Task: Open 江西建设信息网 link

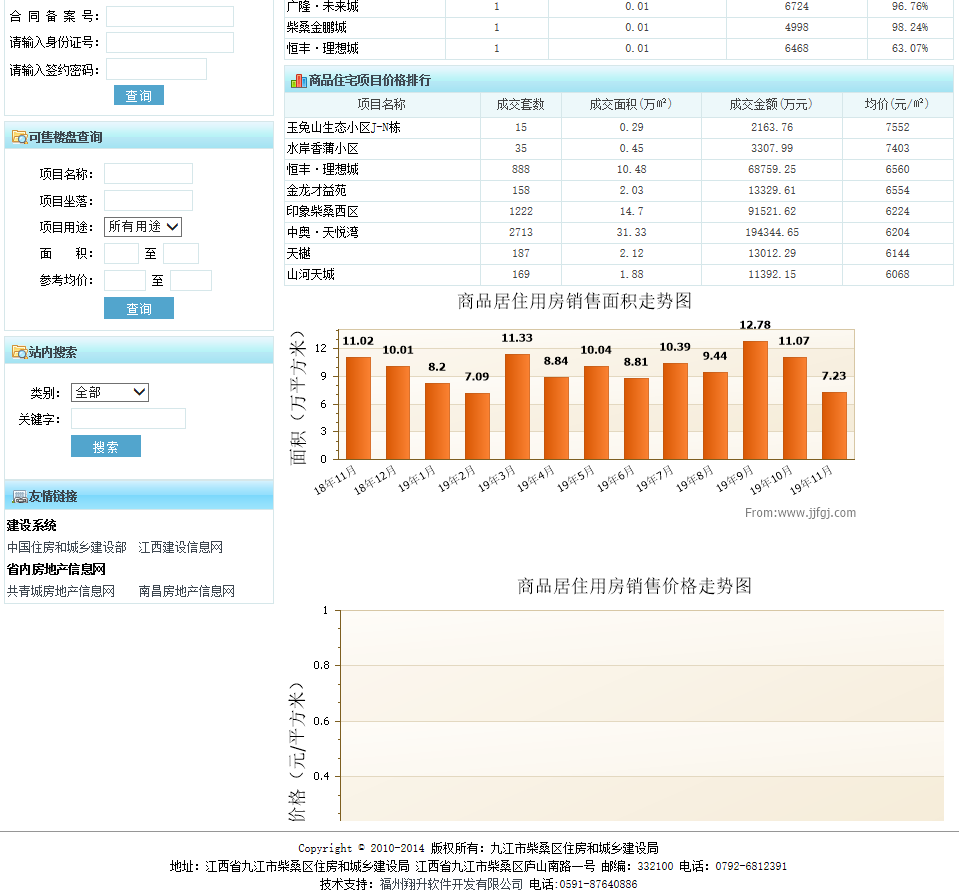Action: [x=180, y=547]
